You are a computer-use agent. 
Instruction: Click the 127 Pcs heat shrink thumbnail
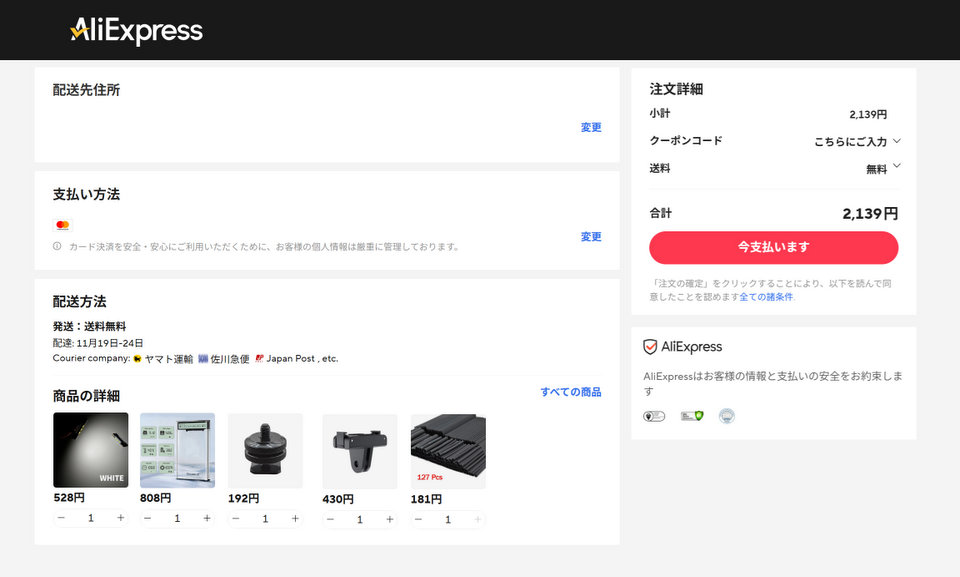(x=448, y=451)
